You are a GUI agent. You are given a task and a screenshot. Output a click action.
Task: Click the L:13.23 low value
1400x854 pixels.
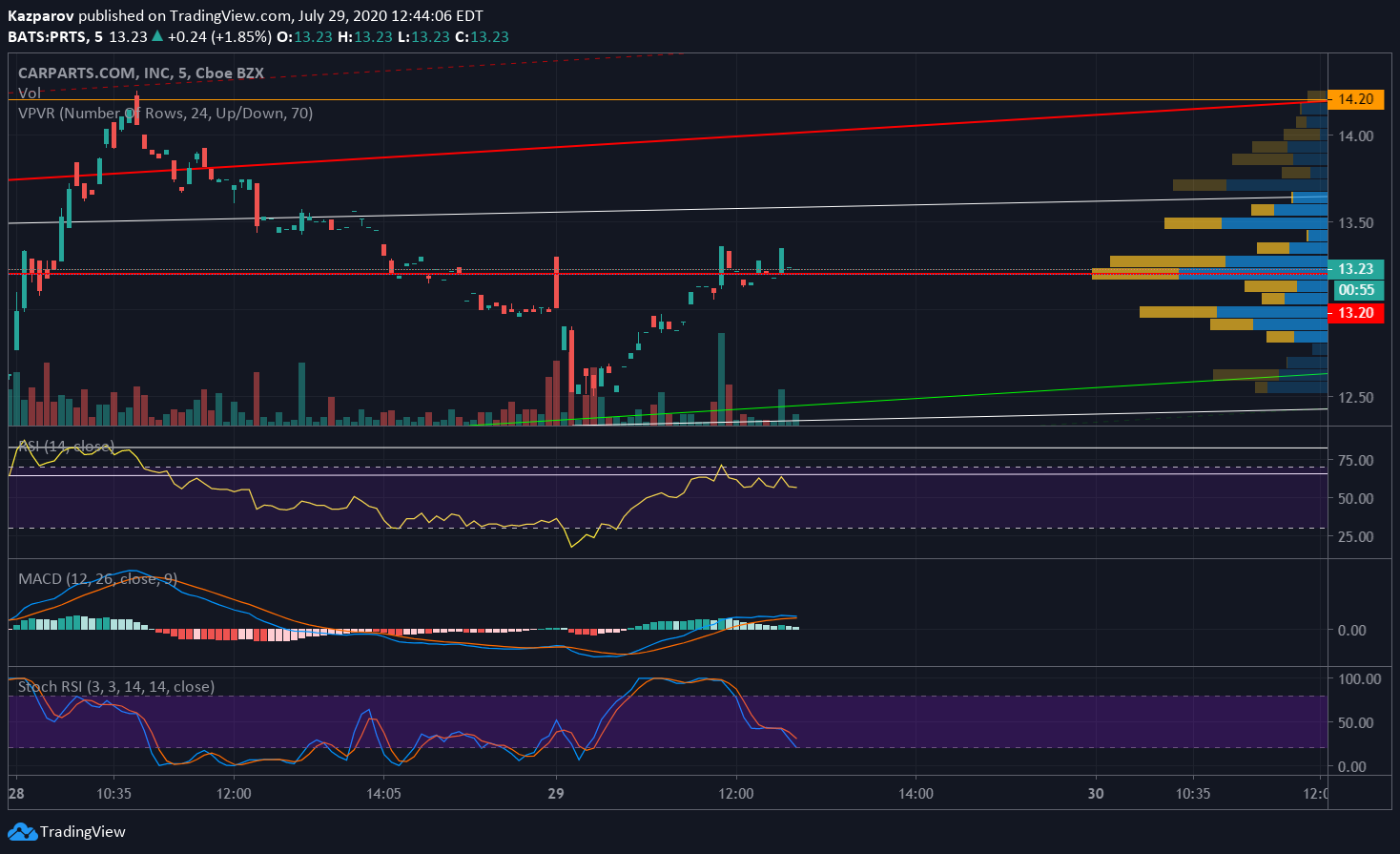click(423, 37)
